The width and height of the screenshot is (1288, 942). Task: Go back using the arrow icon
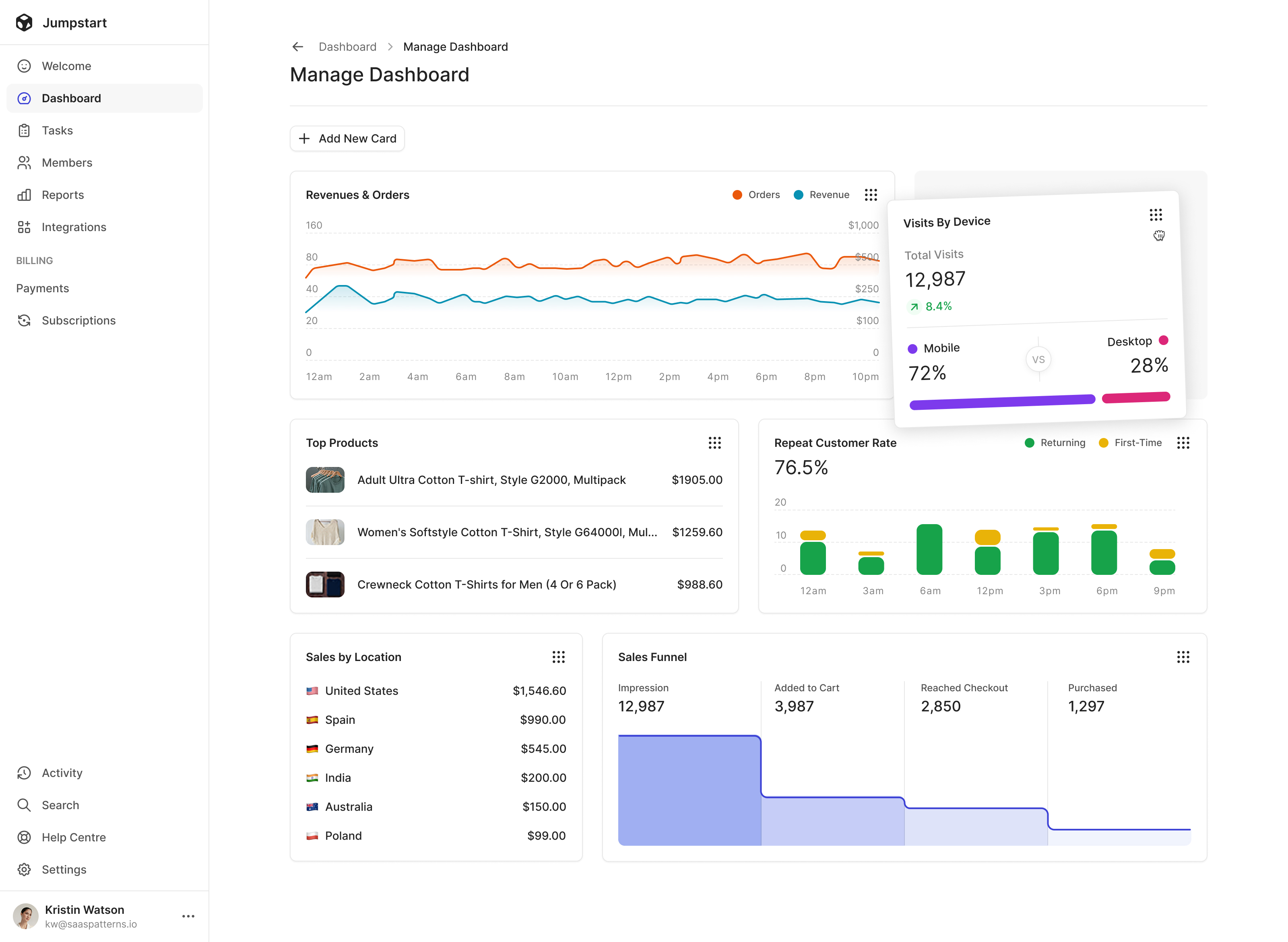[297, 47]
